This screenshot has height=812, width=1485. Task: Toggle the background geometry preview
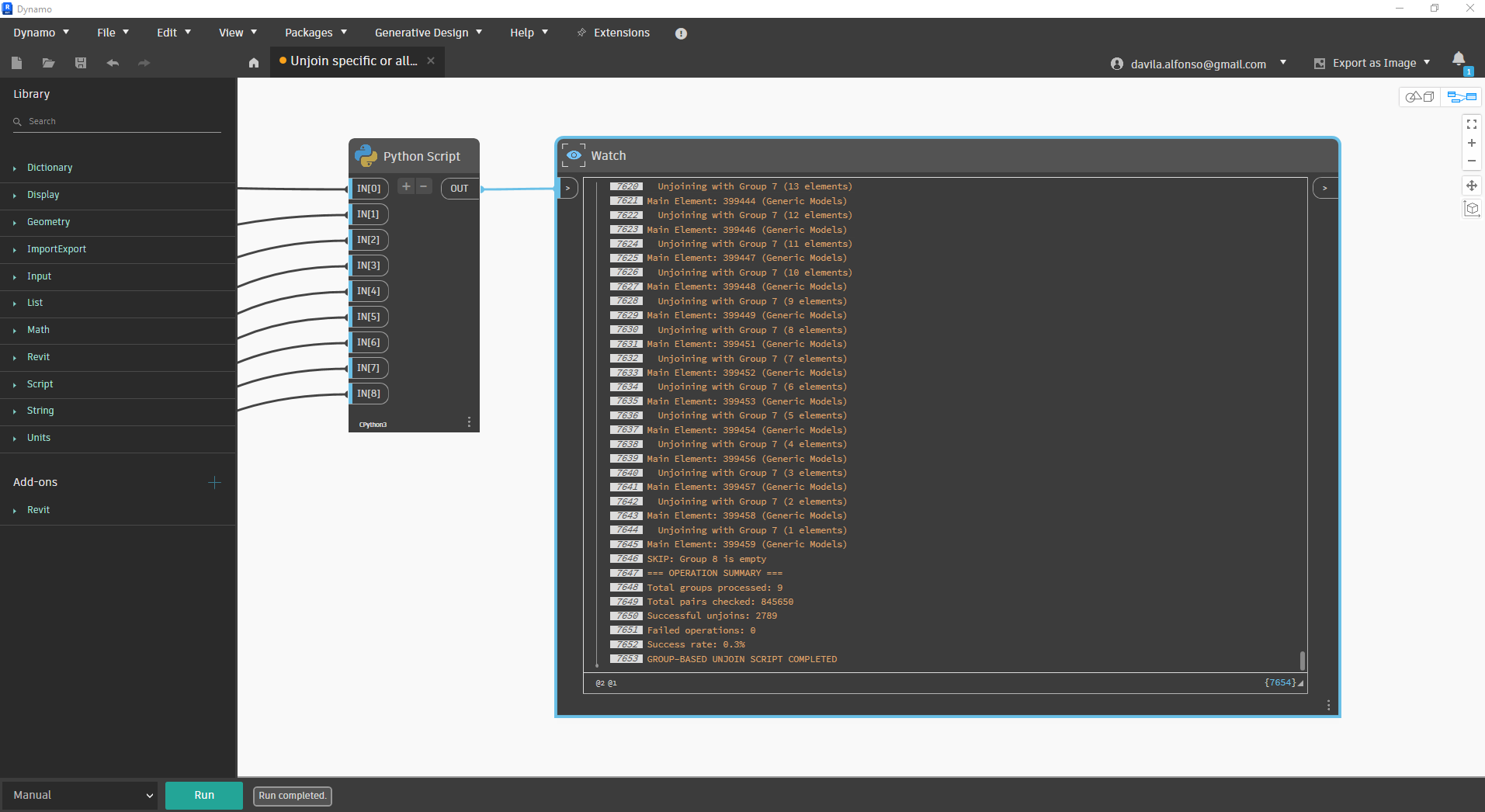pyautogui.click(x=1421, y=96)
